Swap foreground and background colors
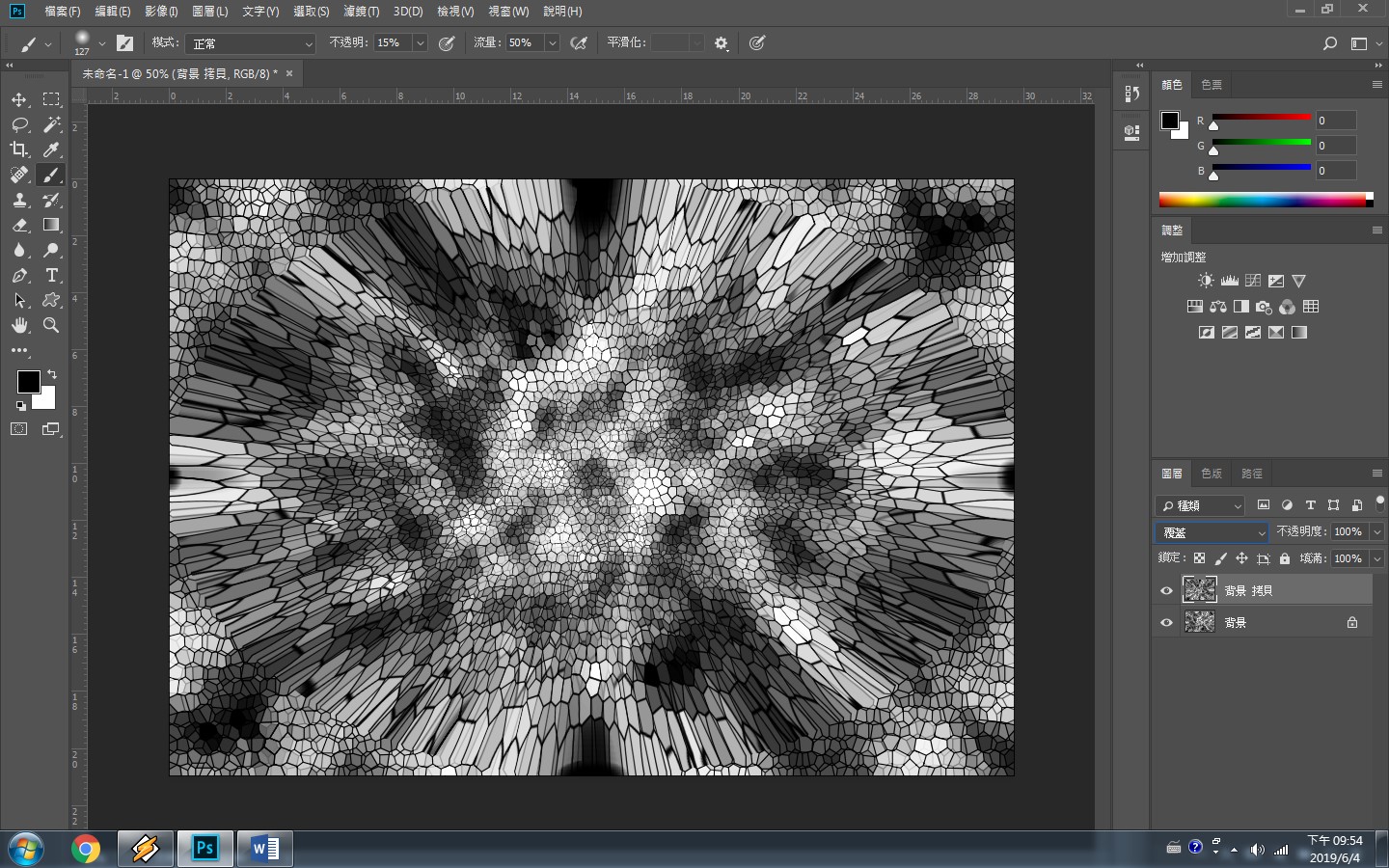Screen dimensions: 1389x868 tap(52, 374)
